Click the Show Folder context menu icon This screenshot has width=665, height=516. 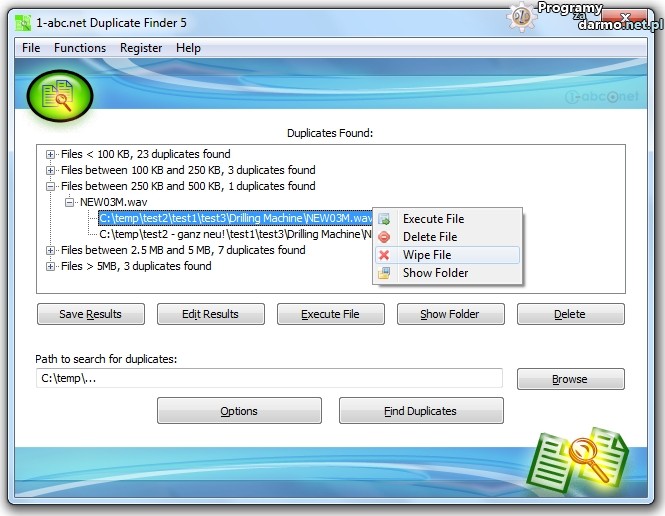click(384, 273)
